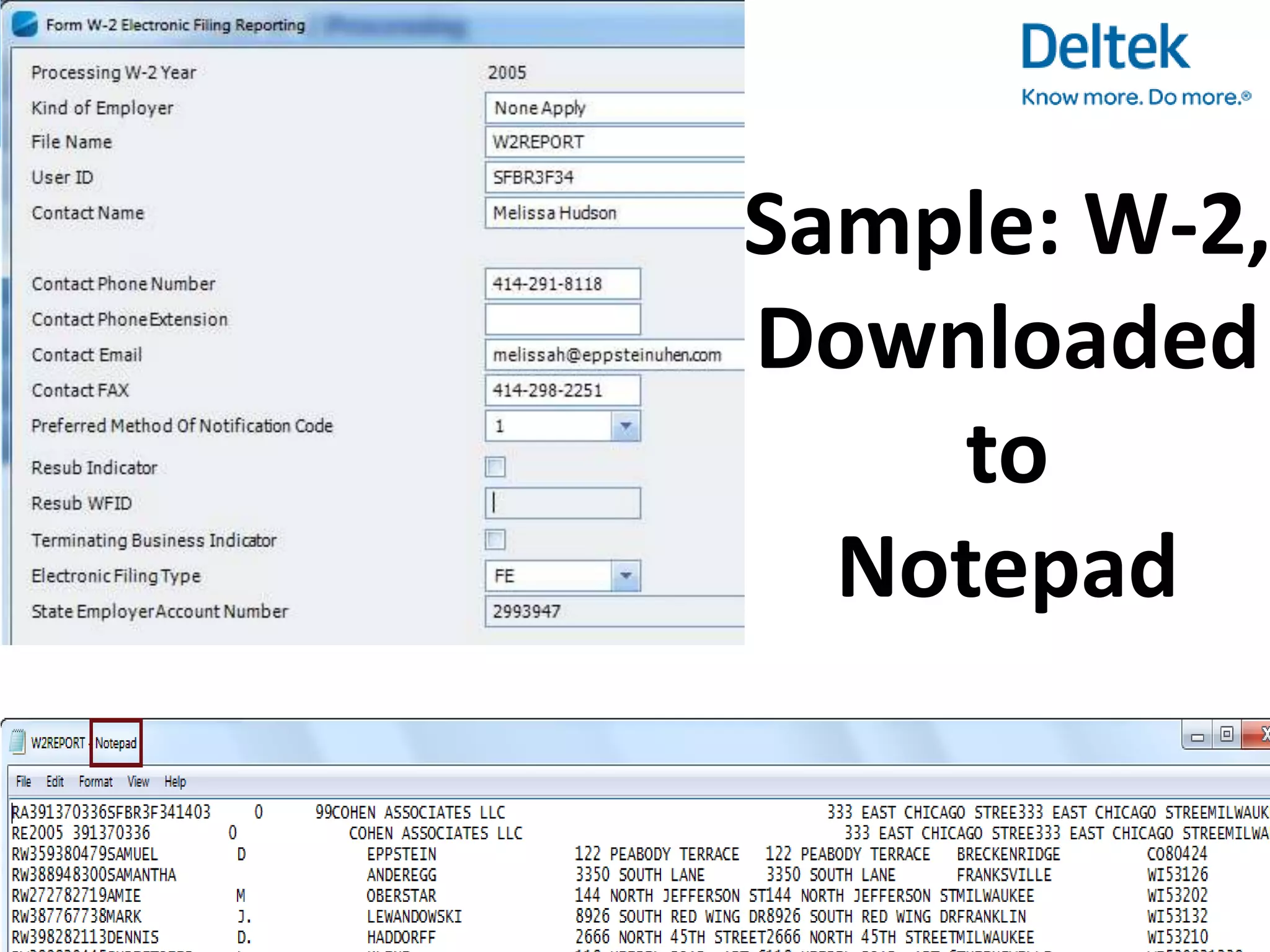
Task: Open the Help menu in Notepad
Action: 175,782
